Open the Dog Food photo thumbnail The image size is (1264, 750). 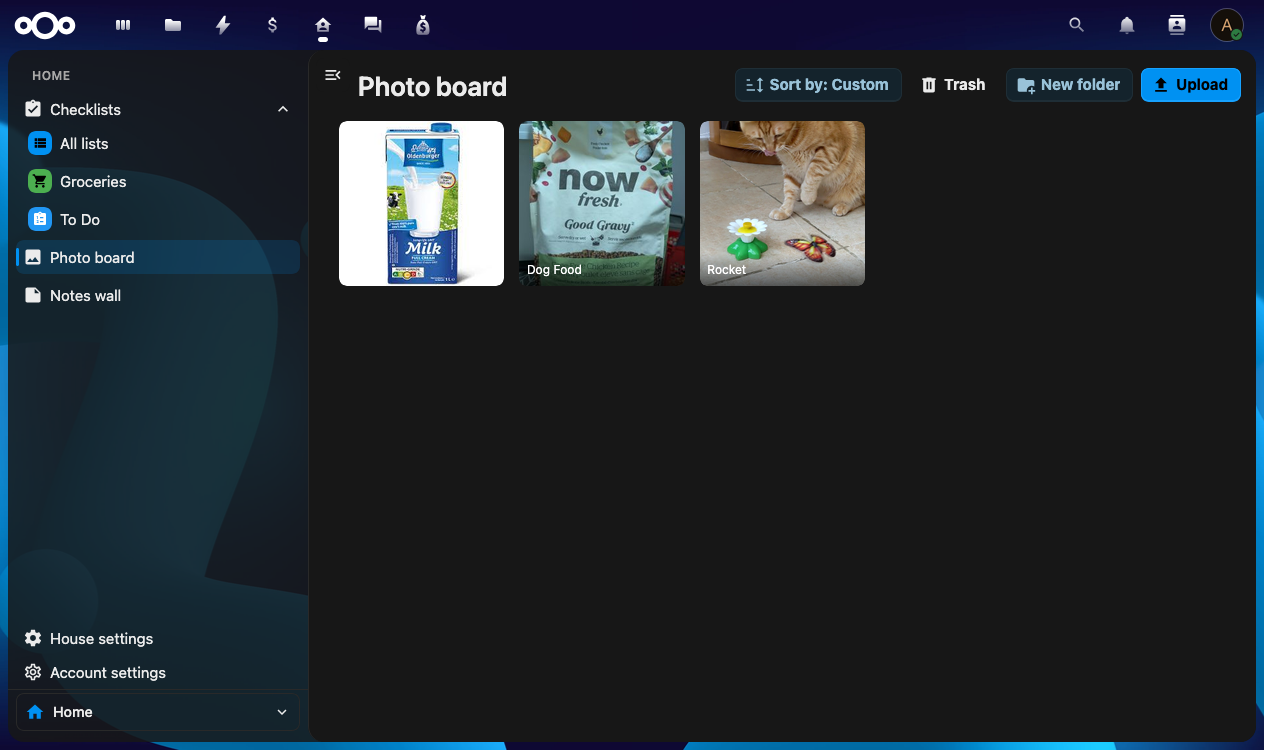click(602, 203)
